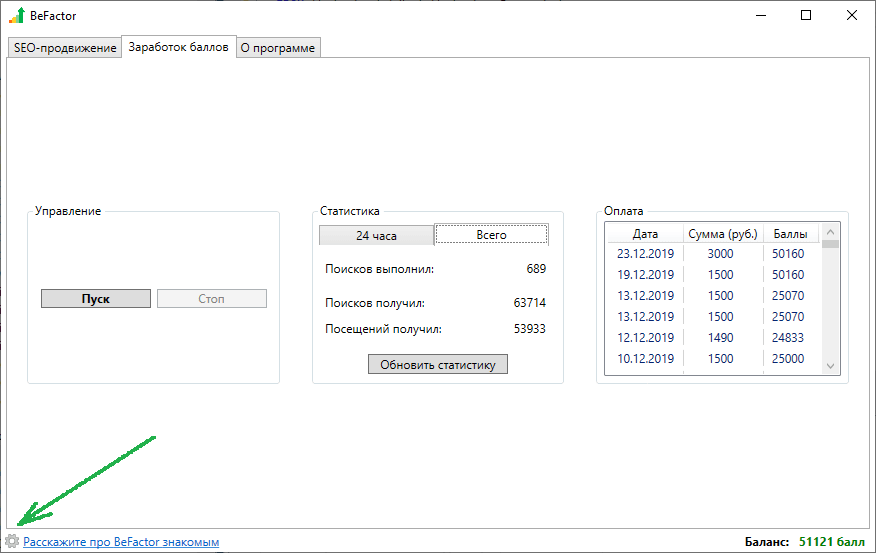The height and width of the screenshot is (553, 876).
Task: Open the О программе tab
Action: point(278,48)
